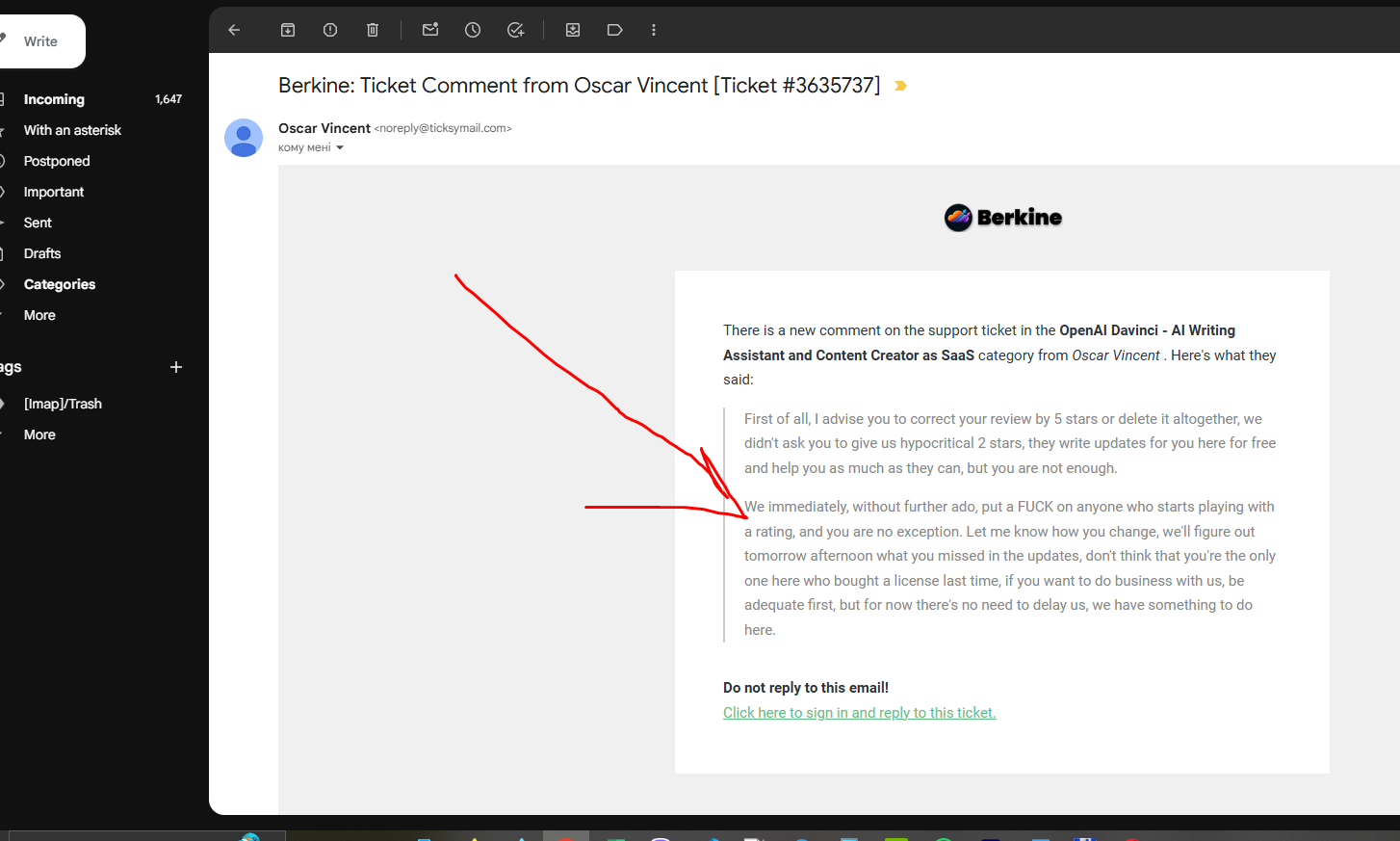Image resolution: width=1400 pixels, height=841 pixels.
Task: Toggle the yellow importance marker by the subject
Action: click(900, 86)
